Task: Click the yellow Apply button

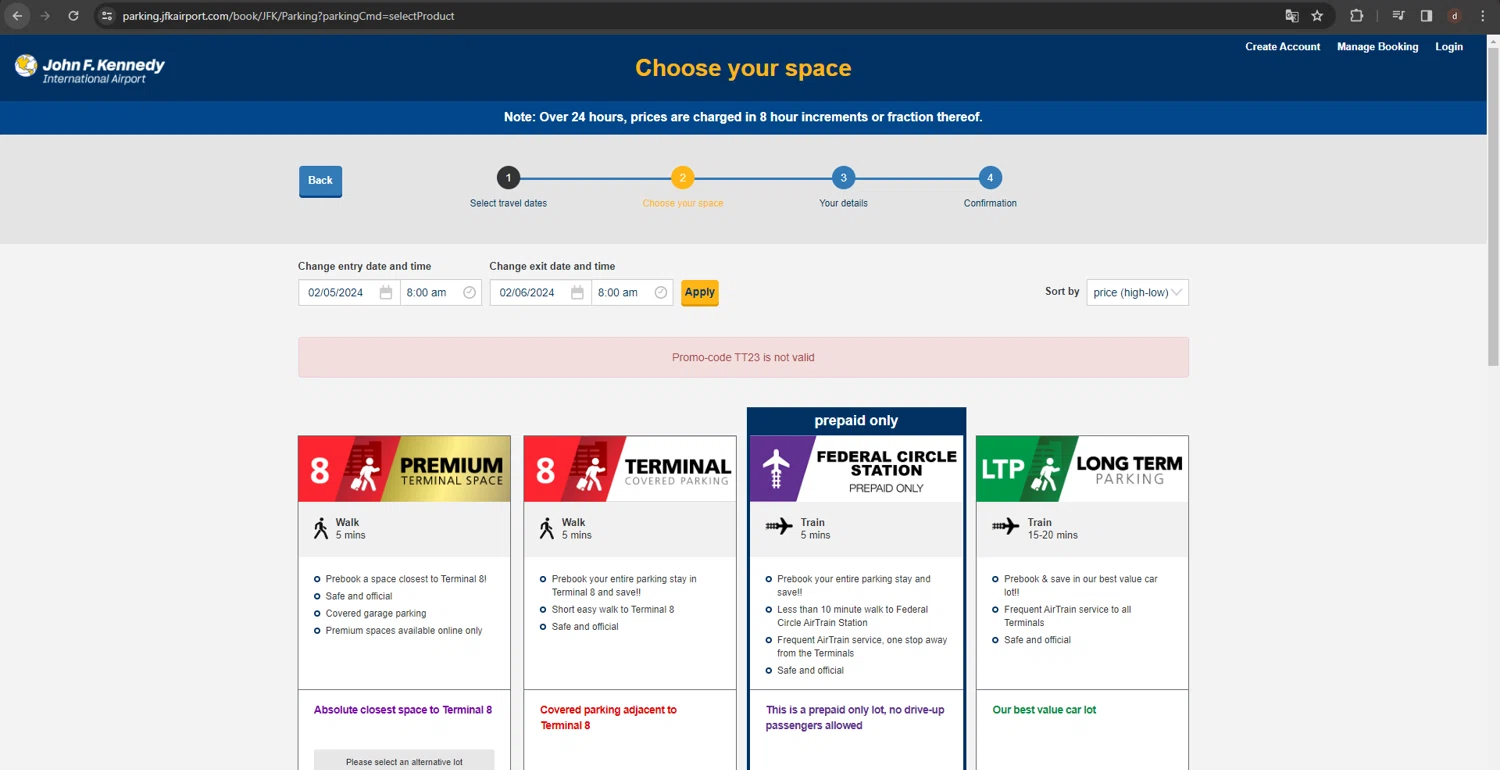Action: (x=699, y=293)
